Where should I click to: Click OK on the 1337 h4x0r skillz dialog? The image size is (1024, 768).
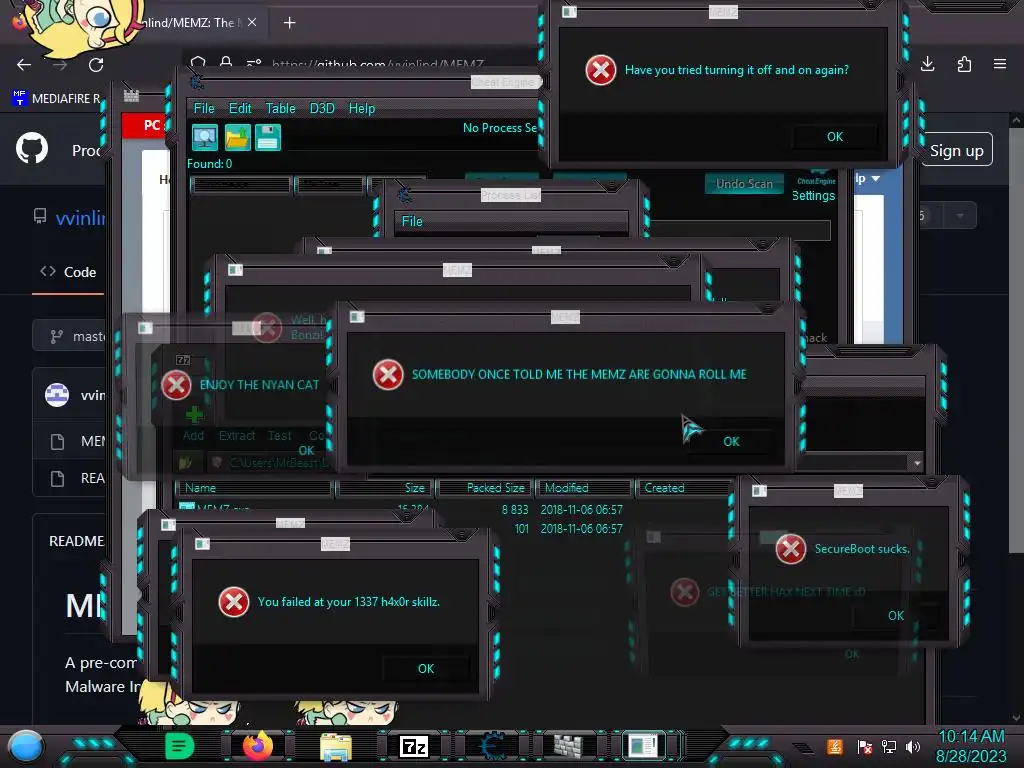pos(426,669)
